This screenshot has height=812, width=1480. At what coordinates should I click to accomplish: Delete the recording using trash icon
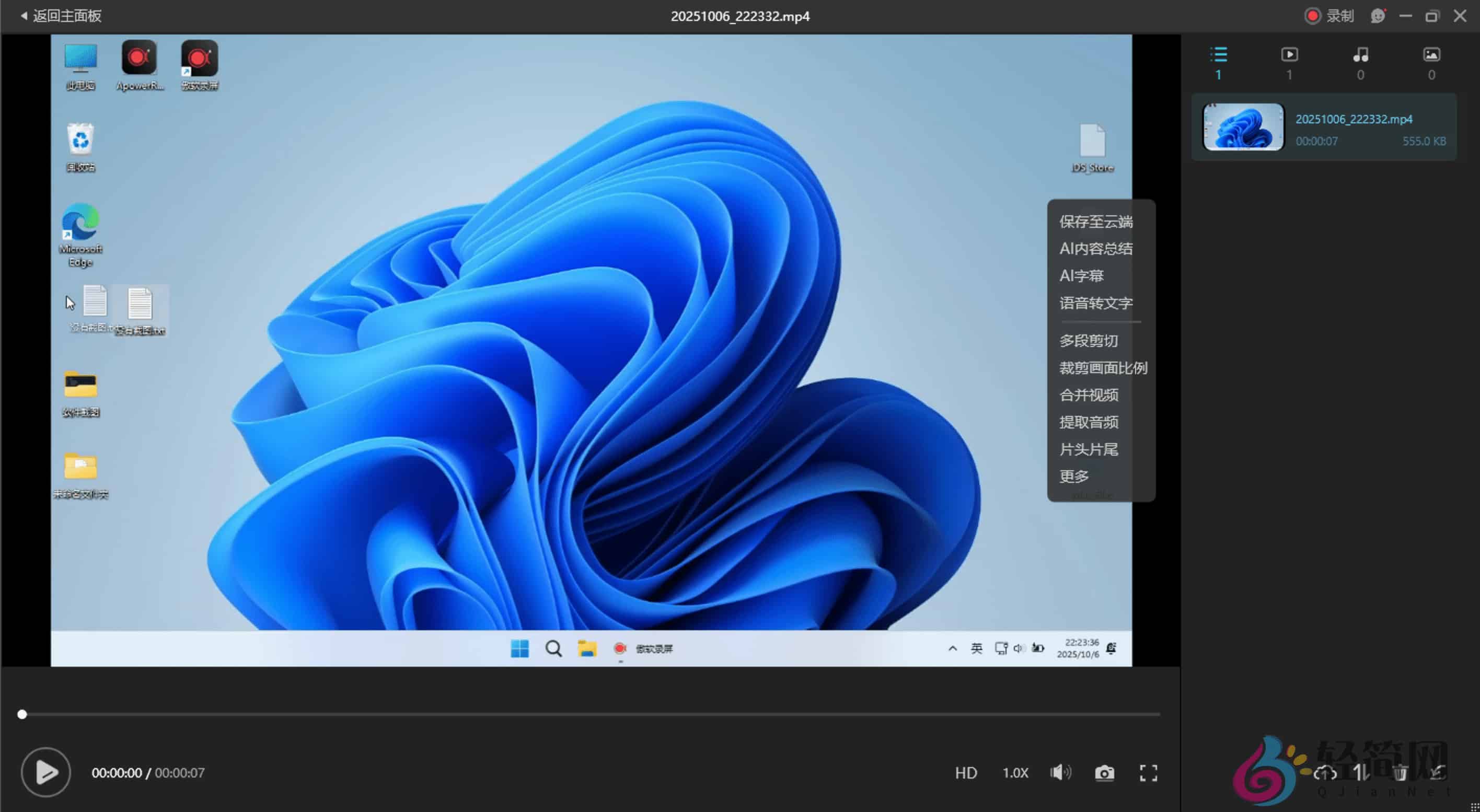pos(1400,773)
